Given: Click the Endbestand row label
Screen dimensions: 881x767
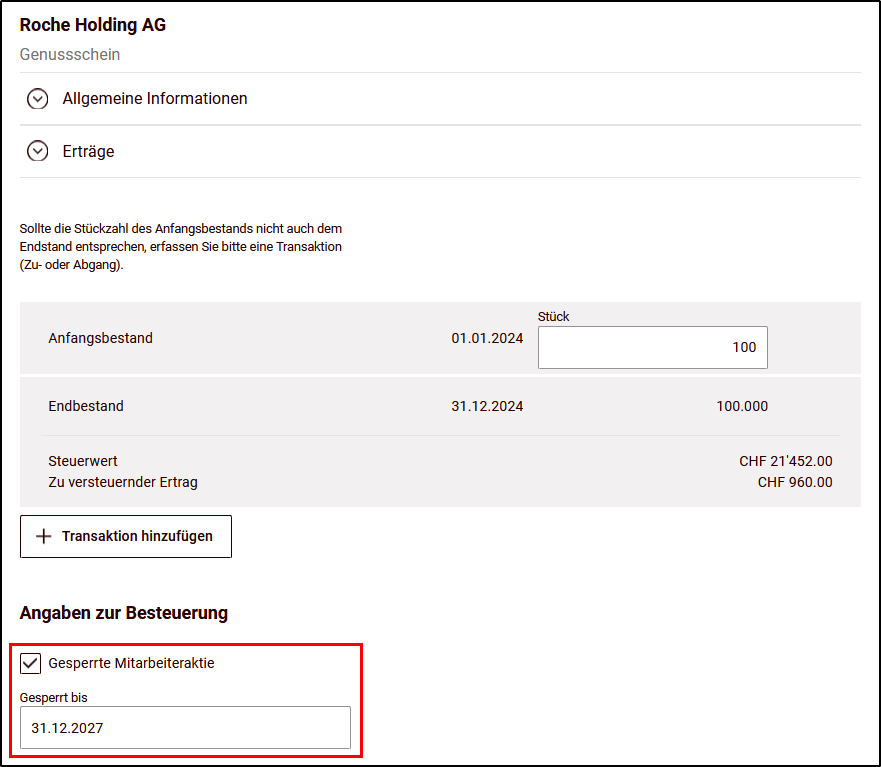Looking at the screenshot, I should (x=86, y=406).
